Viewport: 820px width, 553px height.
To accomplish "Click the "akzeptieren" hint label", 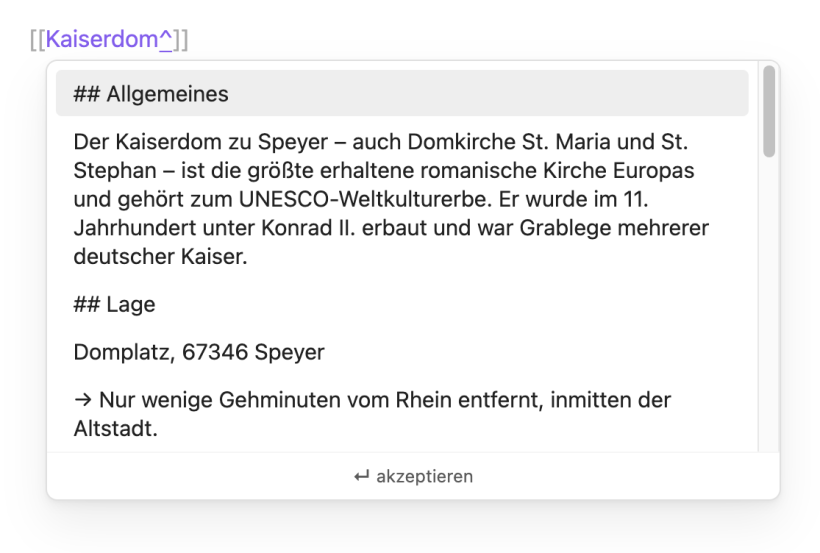I will (425, 476).
